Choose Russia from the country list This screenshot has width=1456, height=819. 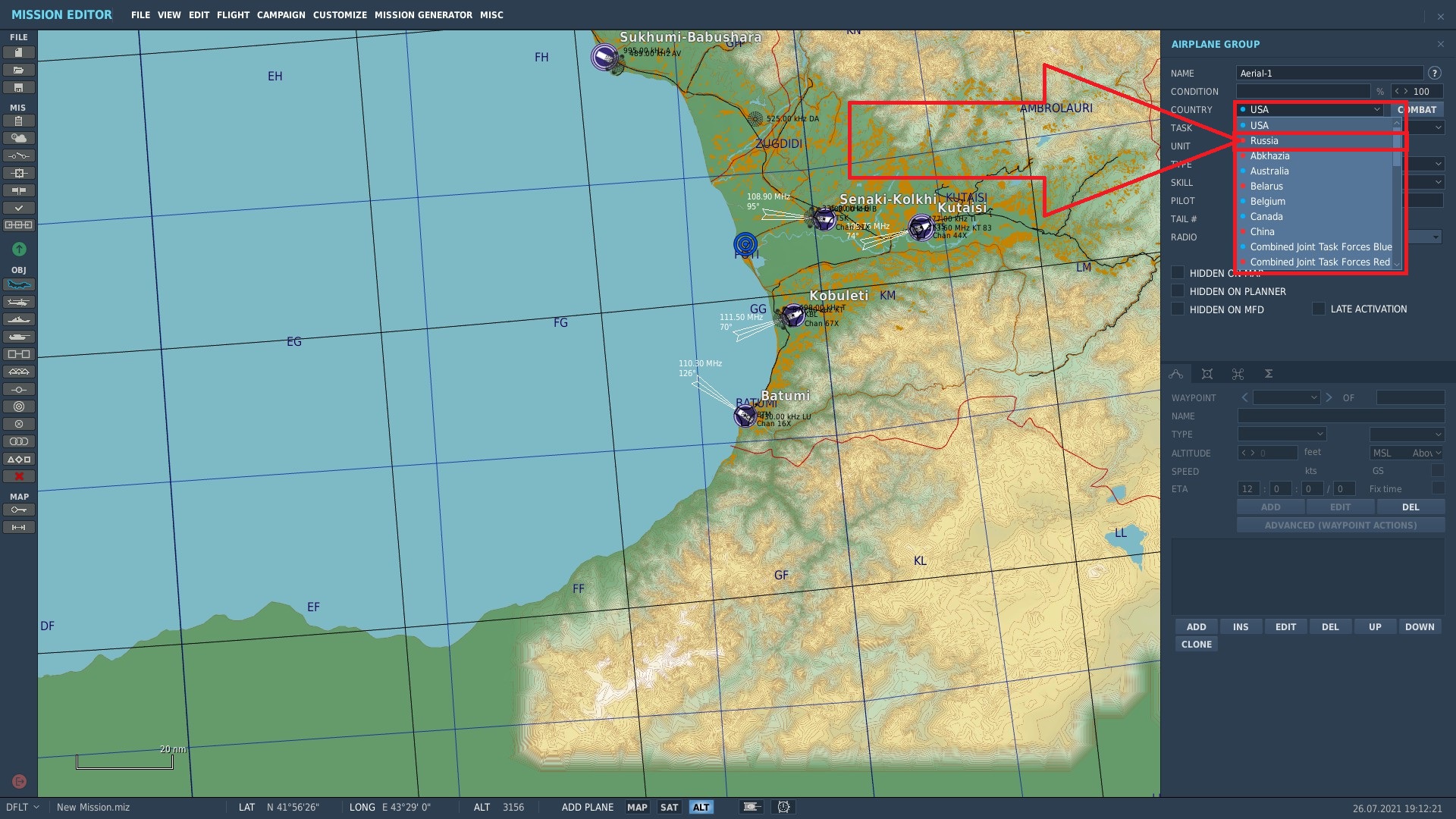[1264, 141]
